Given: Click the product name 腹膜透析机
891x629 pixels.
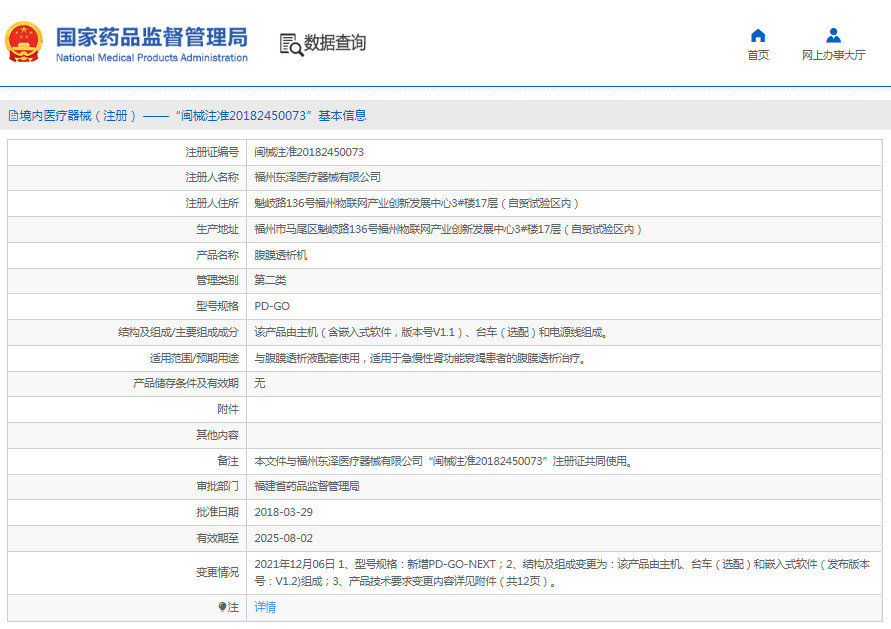Looking at the screenshot, I should coord(281,255).
